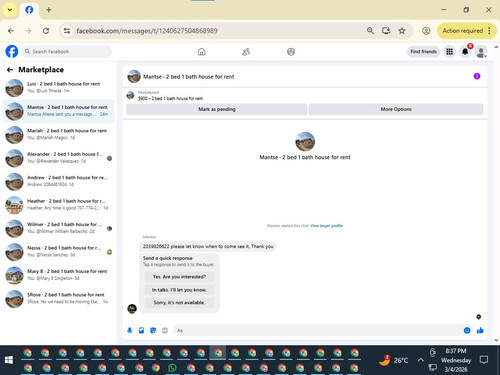The image size is (500, 375).
Task: Open the emoji picker in message box
Action: click(467, 330)
